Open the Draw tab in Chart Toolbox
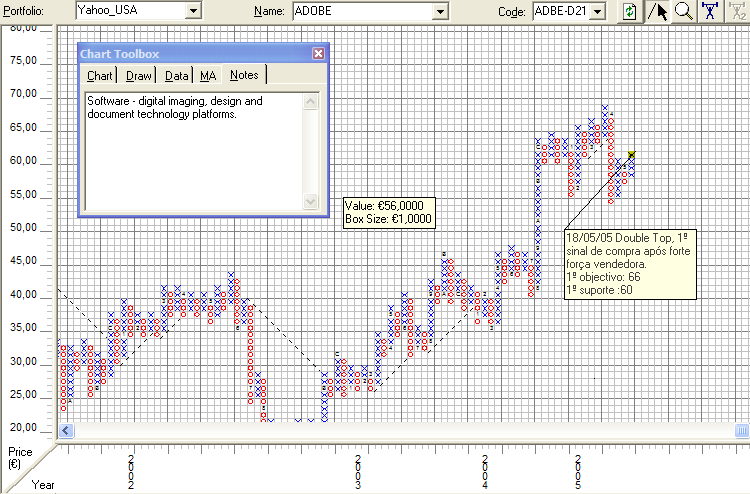 (x=139, y=76)
